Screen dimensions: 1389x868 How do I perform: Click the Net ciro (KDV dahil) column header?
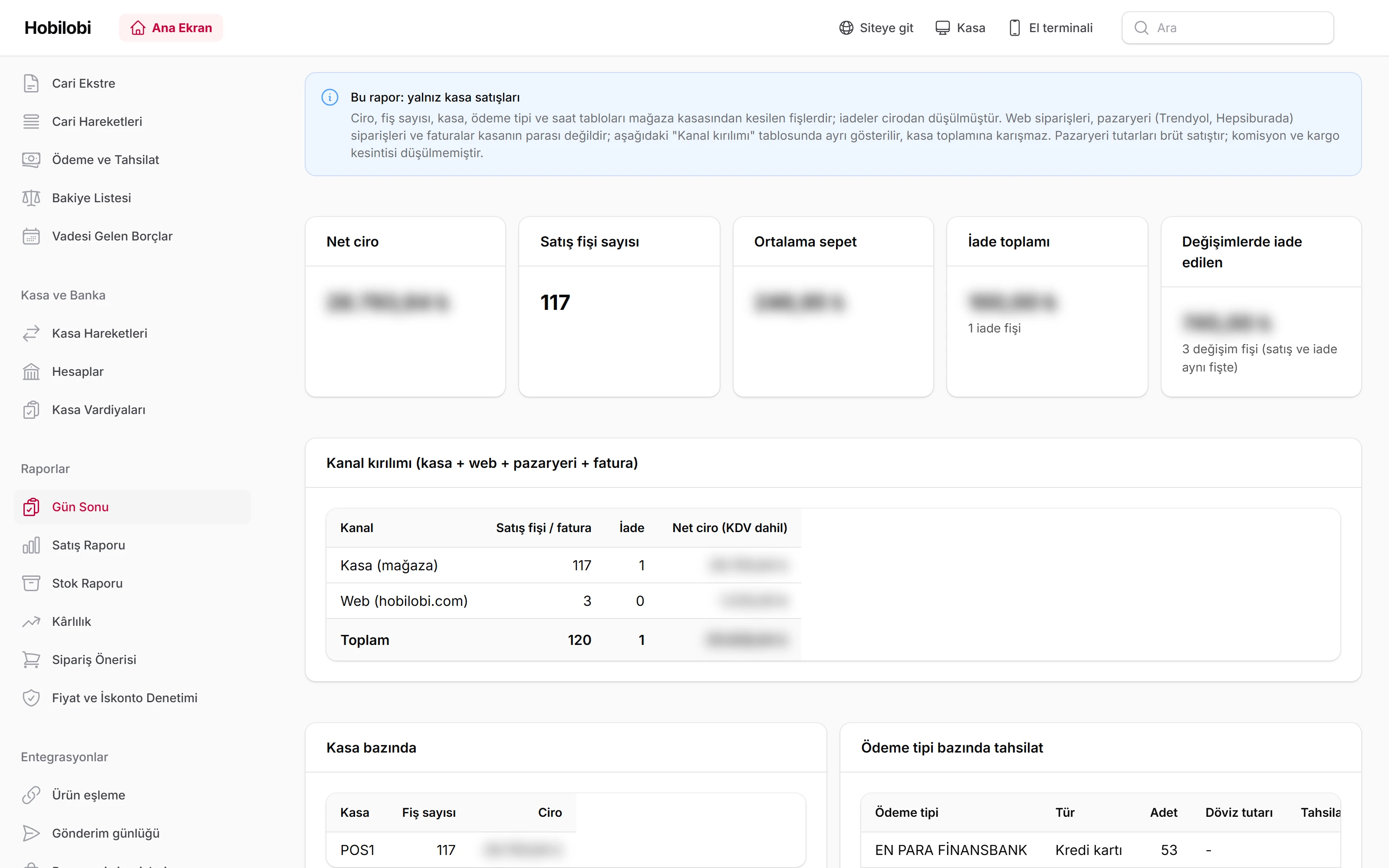tap(730, 528)
